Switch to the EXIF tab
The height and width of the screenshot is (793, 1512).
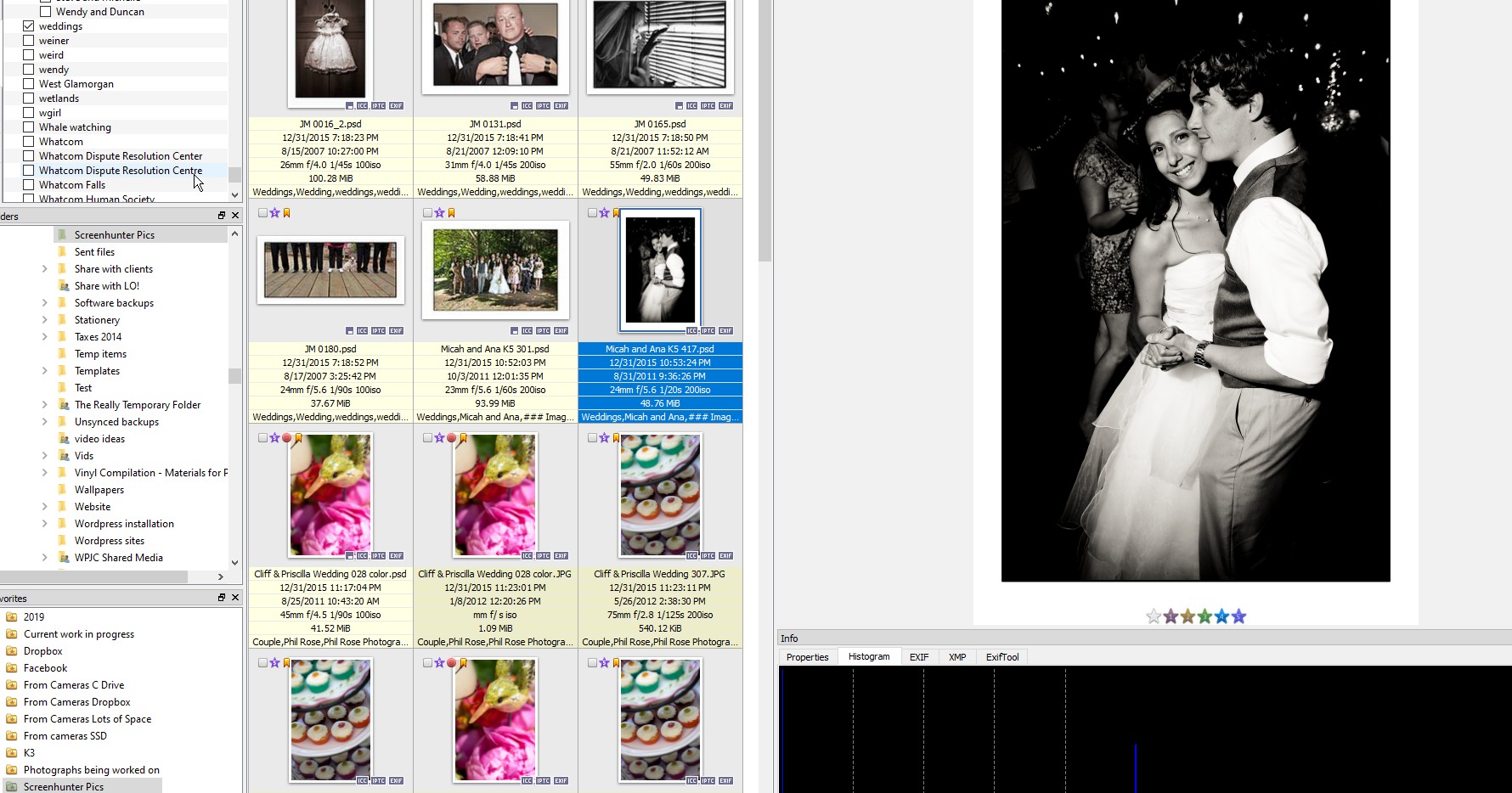pyautogui.click(x=918, y=657)
